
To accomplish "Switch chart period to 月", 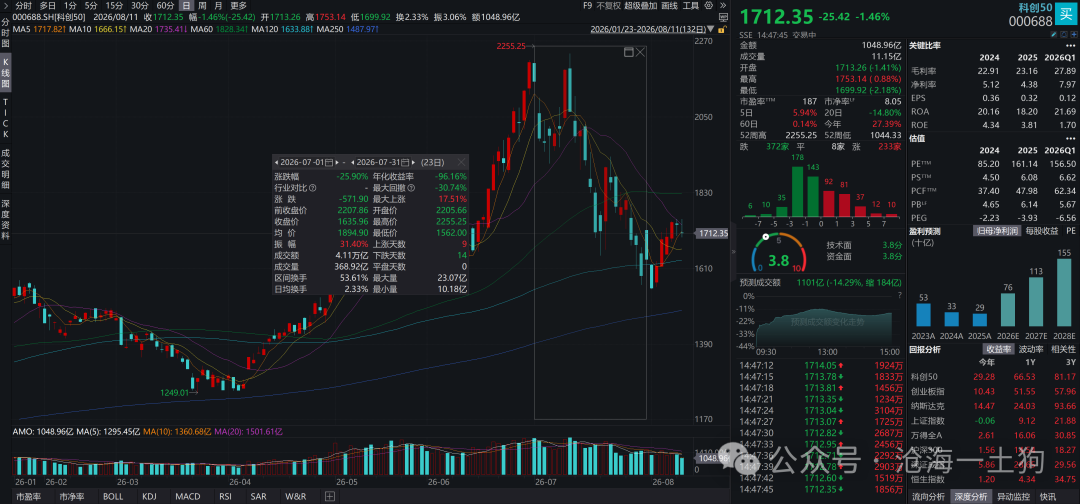I will coord(218,6).
